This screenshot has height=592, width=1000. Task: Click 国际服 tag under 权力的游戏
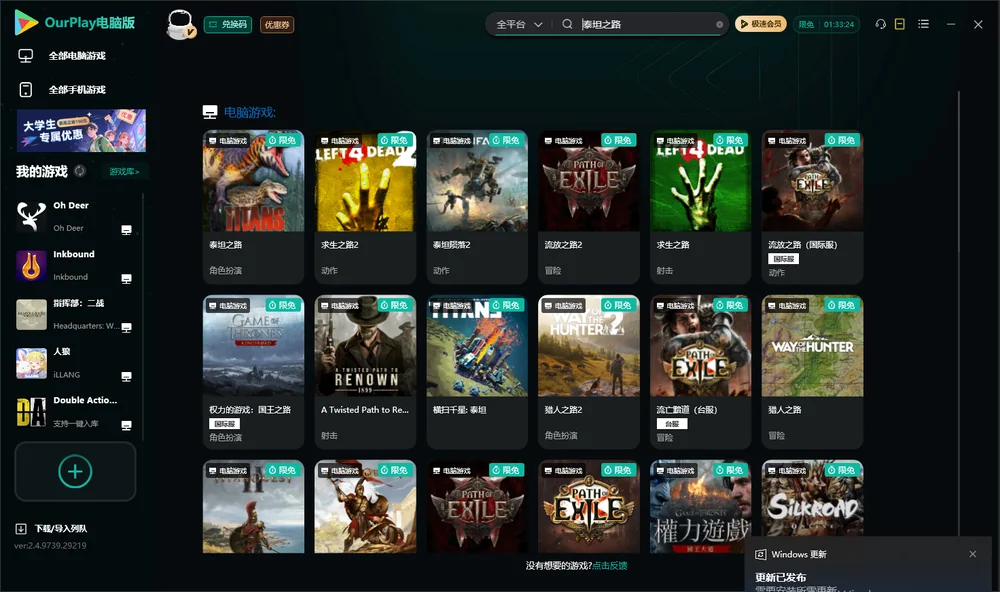tap(224, 424)
